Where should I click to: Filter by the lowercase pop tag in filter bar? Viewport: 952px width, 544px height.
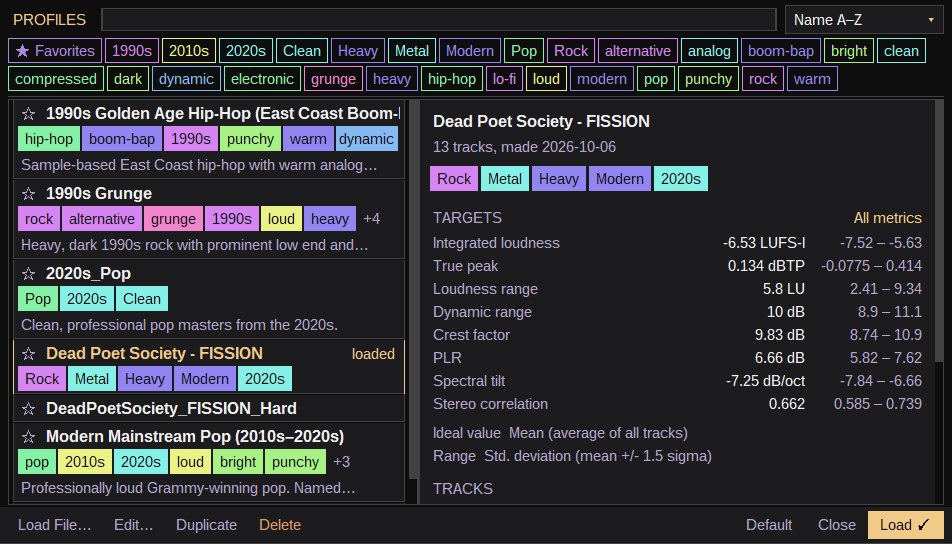point(656,79)
